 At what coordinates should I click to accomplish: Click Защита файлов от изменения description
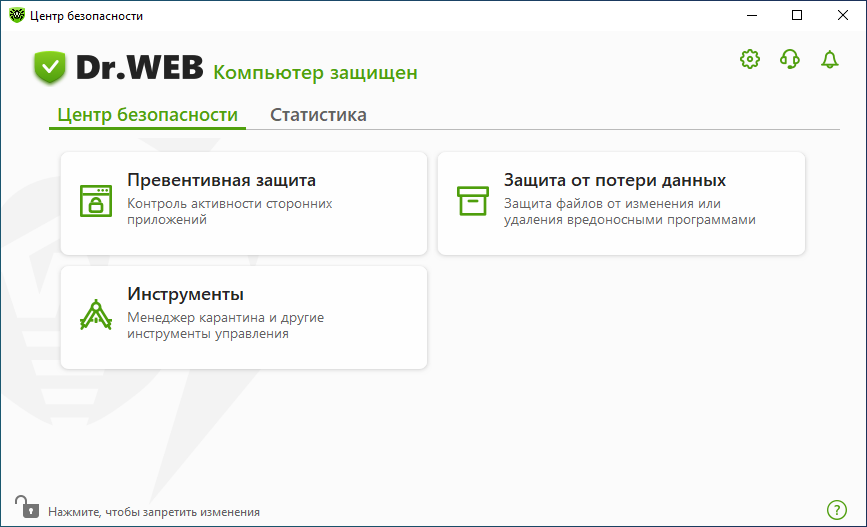click(x=629, y=212)
